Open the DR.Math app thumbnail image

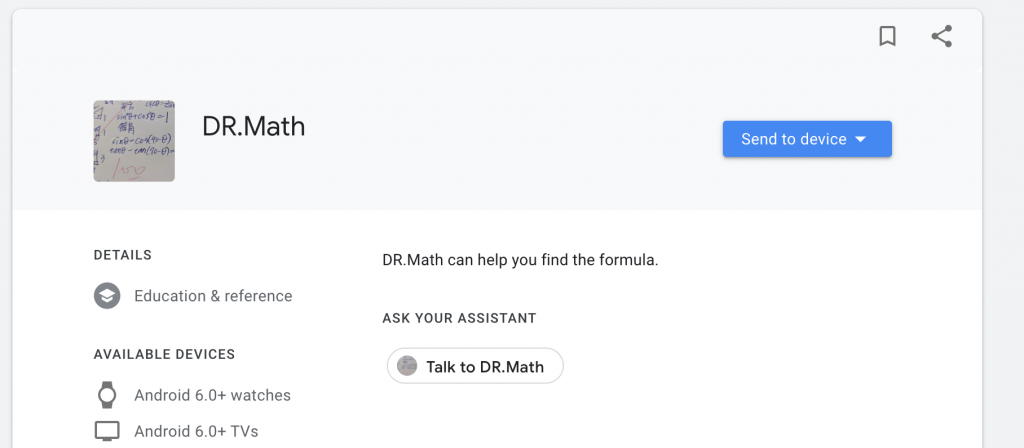tap(134, 141)
